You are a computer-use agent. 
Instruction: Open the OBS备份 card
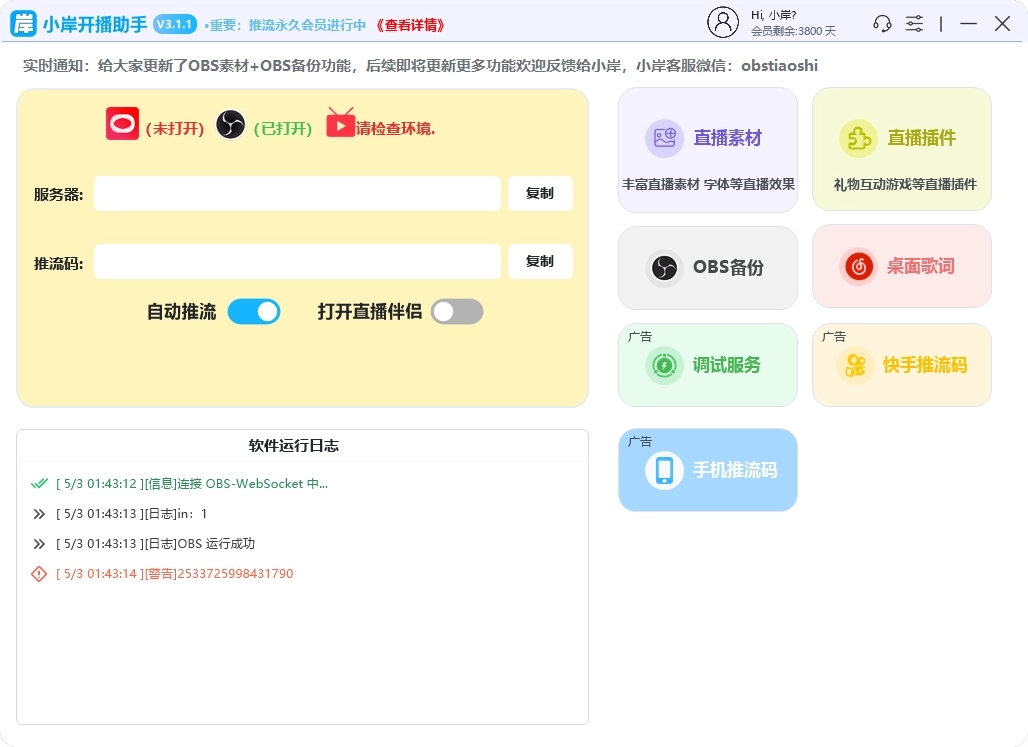(708, 268)
